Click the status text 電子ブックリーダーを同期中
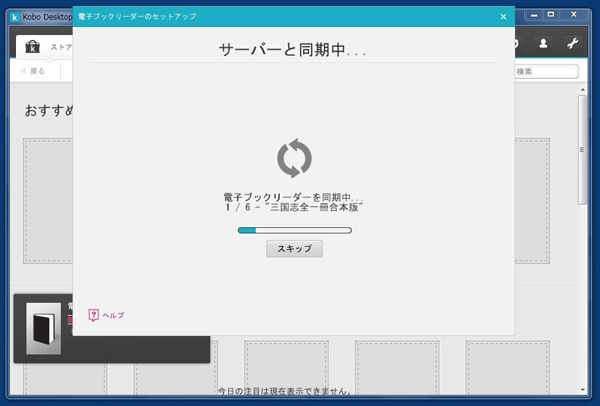 pyautogui.click(x=293, y=197)
